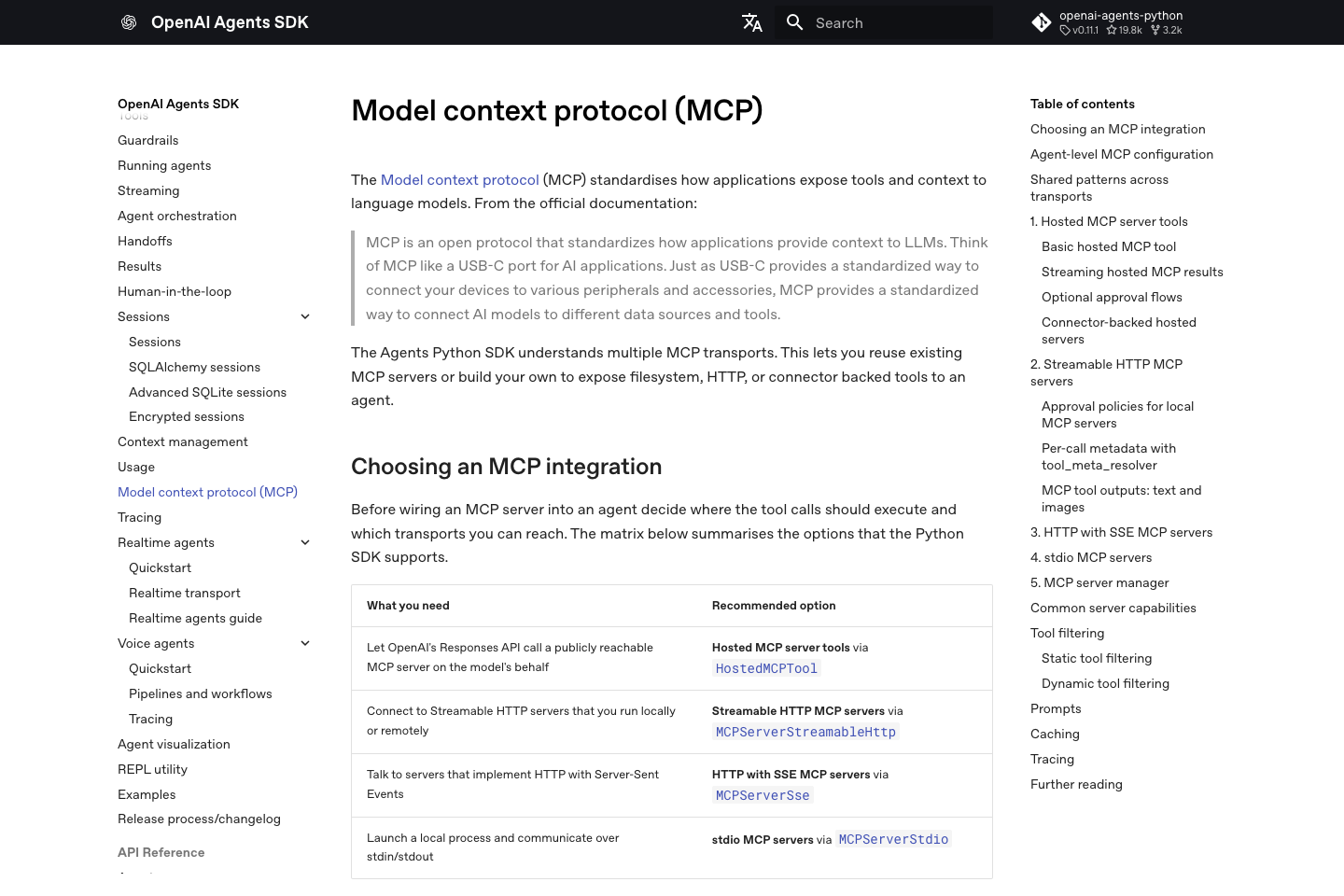Screen dimensions: 1344x896
Task: Open the language selector icon
Action: (752, 22)
